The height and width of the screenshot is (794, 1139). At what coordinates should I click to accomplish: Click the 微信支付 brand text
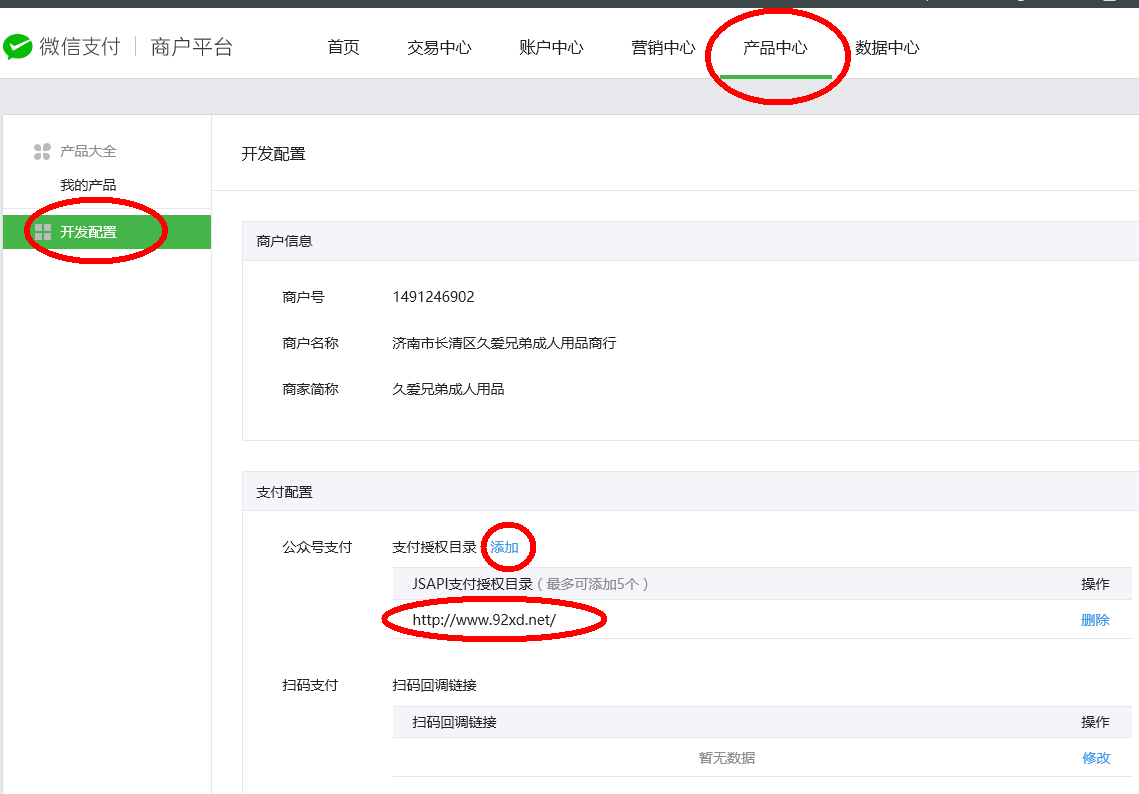[80, 46]
